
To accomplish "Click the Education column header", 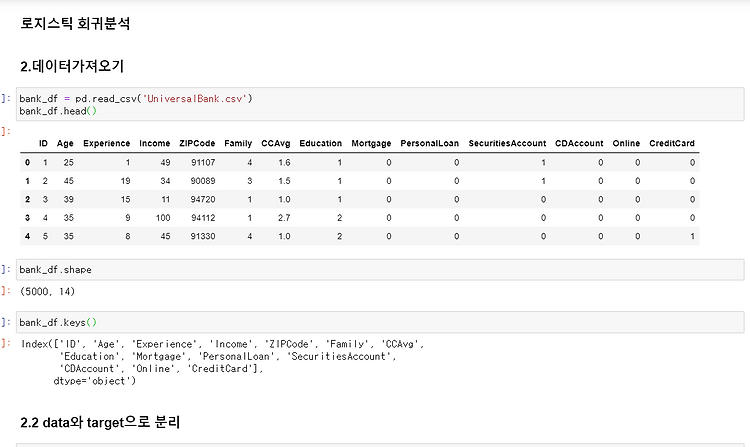I will [x=320, y=143].
